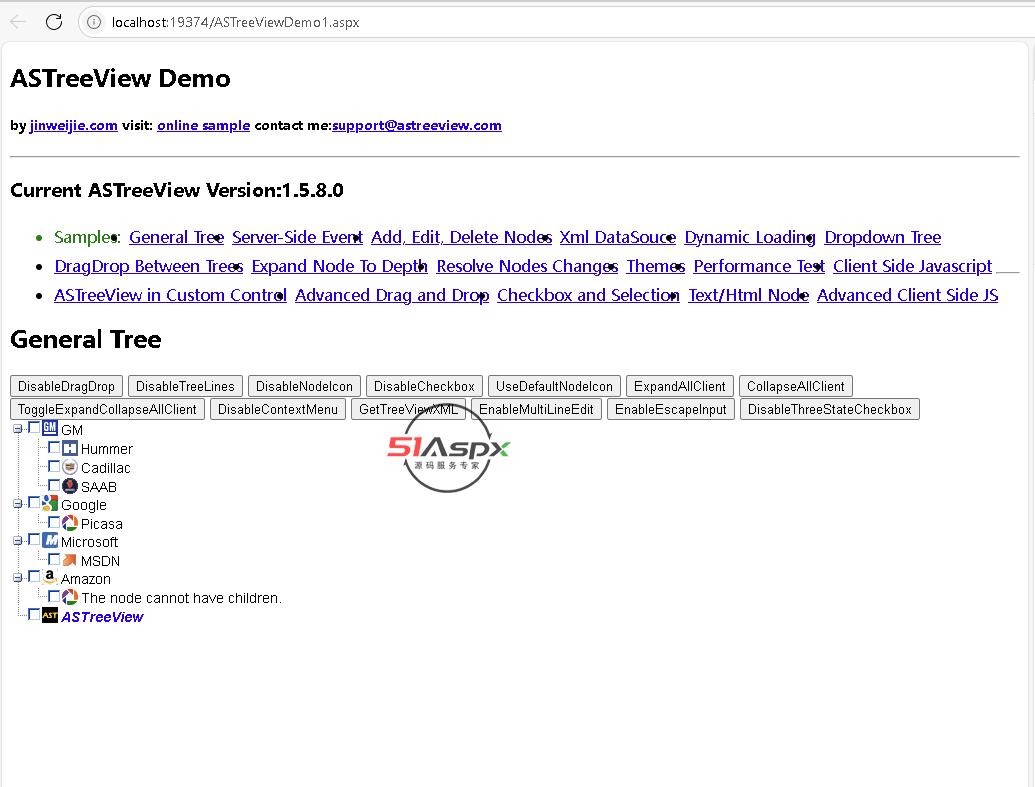
Task: Click the DisableNodeIcon button
Action: click(304, 386)
